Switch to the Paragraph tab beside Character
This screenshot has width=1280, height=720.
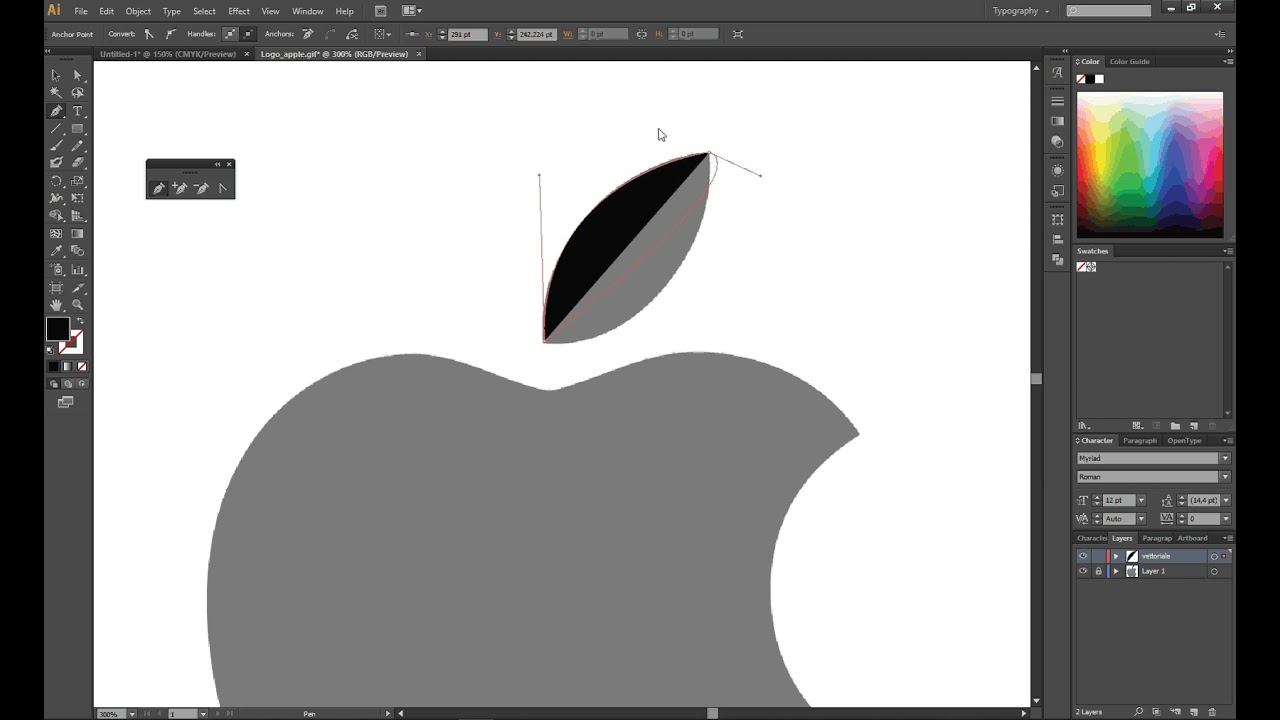coord(1140,441)
